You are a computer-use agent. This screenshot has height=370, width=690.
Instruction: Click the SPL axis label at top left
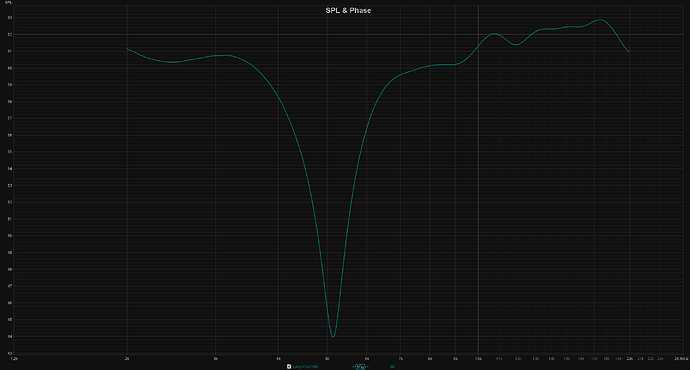pos(8,3)
